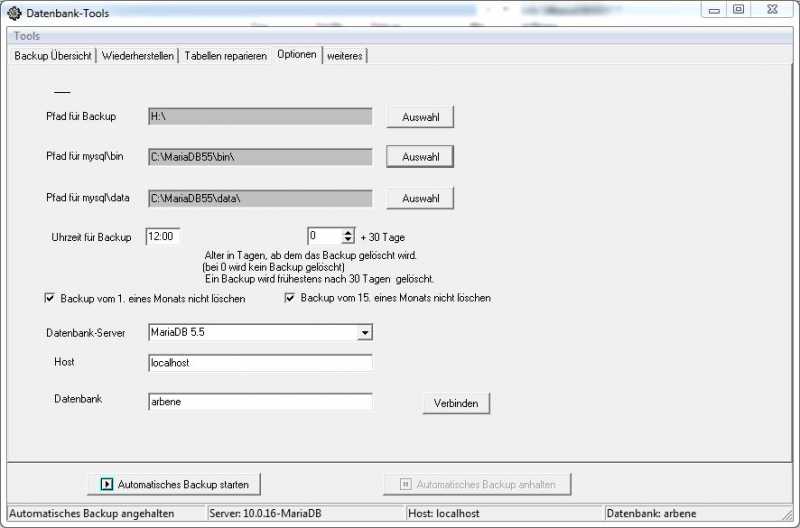Image resolution: width=800 pixels, height=528 pixels.
Task: Open the Wiederherstellen tab
Action: 139,56
